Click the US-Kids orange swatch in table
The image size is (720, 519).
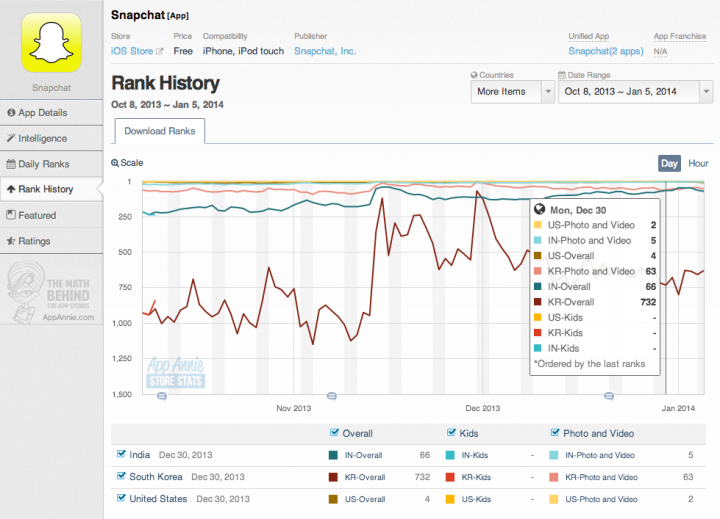tap(450, 499)
